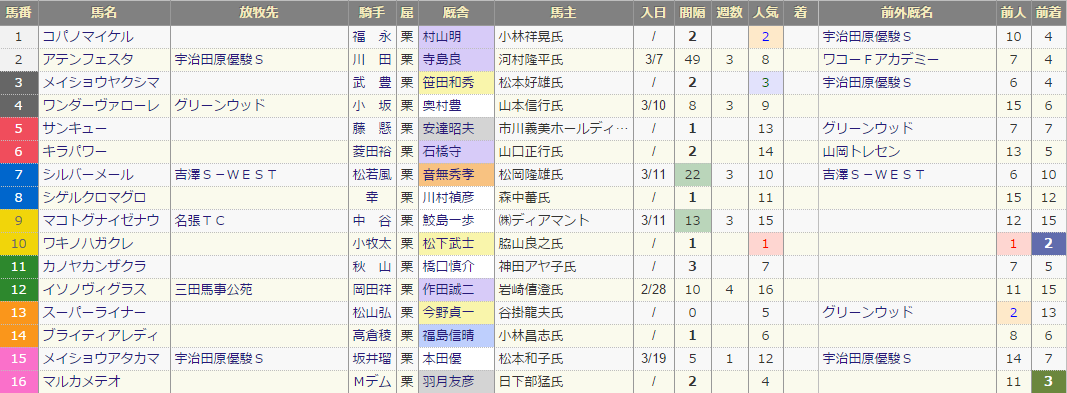Click the 騎手 column header
Screen dimensions: 1067x393
[x=372, y=13]
